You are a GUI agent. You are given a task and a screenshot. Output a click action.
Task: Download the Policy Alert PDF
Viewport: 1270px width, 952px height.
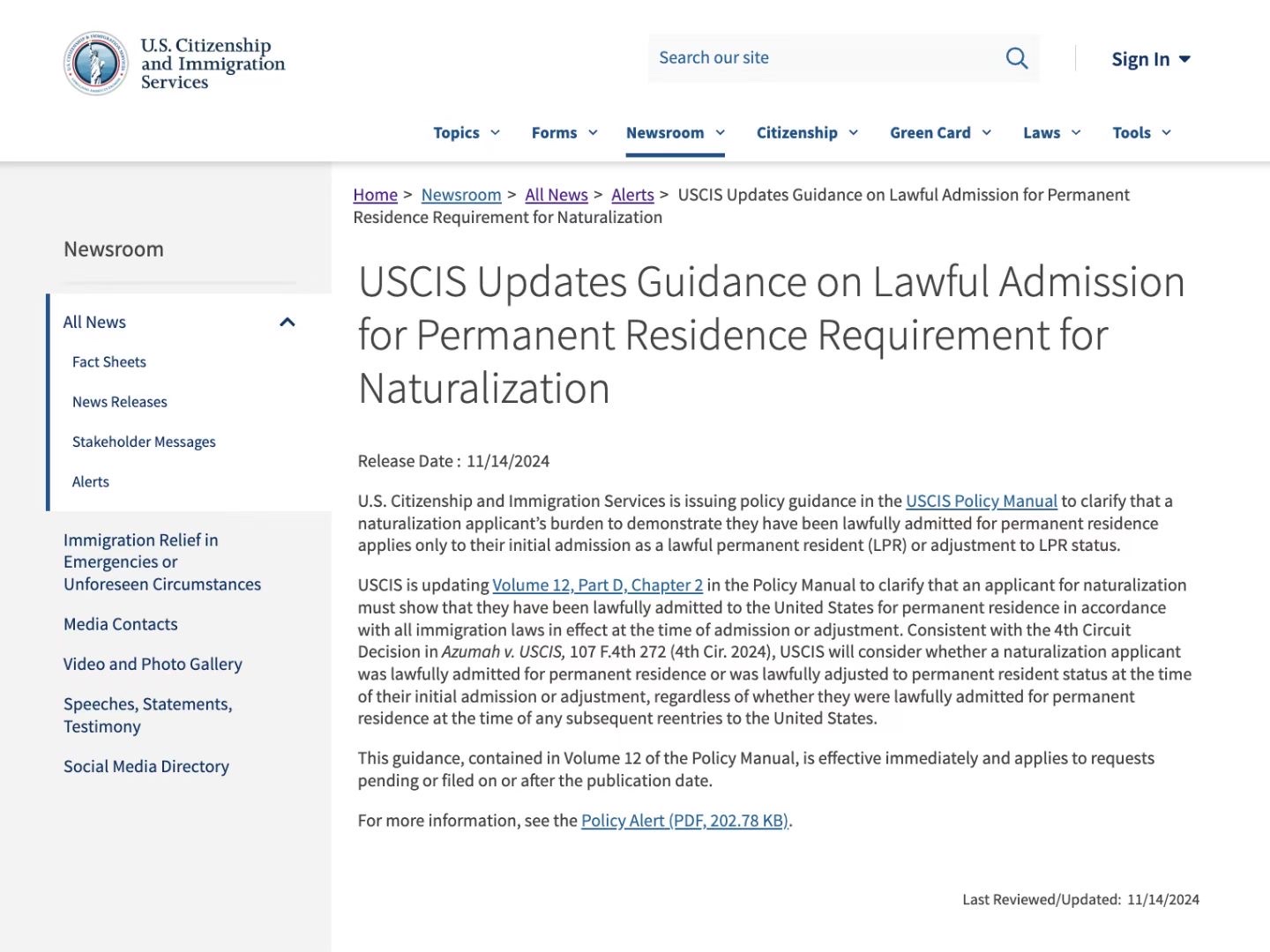pyautogui.click(x=685, y=821)
